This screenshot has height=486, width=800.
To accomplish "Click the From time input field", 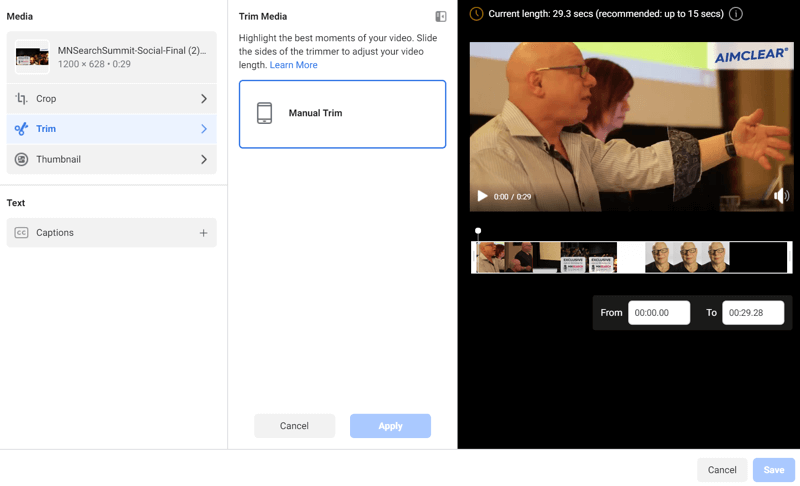I will point(659,313).
